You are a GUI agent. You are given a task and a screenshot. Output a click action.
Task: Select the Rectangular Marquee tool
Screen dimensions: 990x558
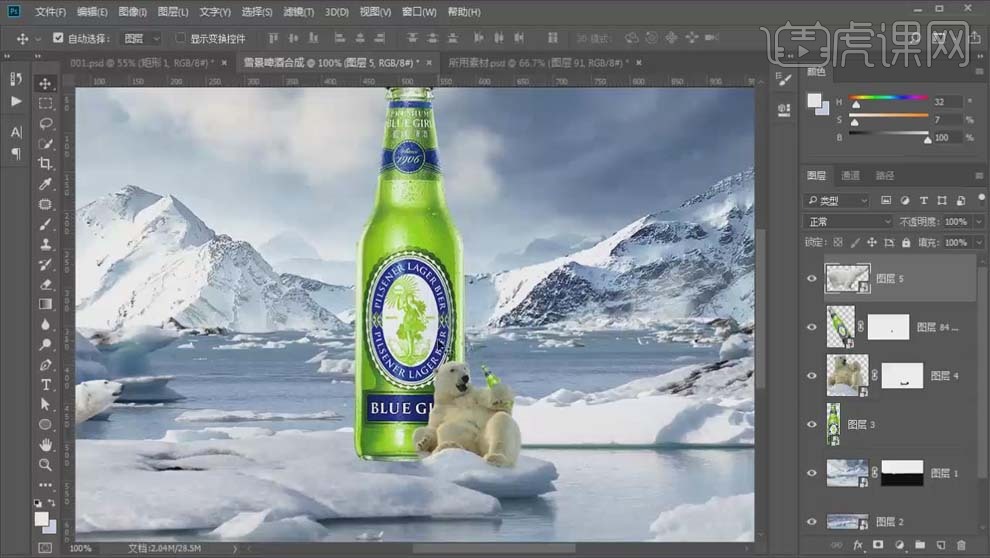point(45,103)
